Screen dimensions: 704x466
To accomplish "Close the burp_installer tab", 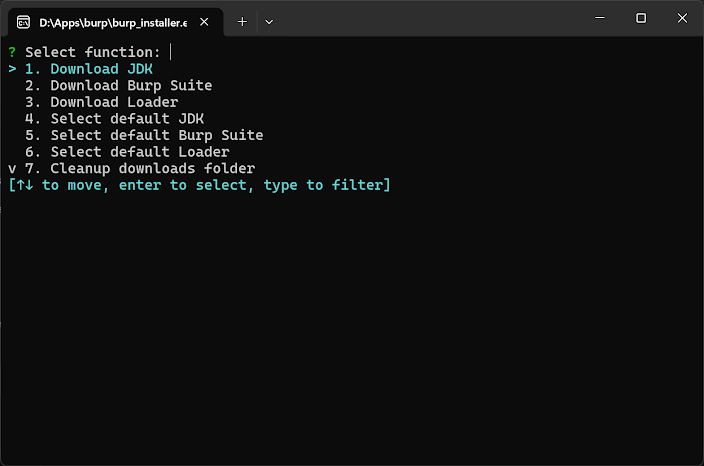I will pos(204,22).
